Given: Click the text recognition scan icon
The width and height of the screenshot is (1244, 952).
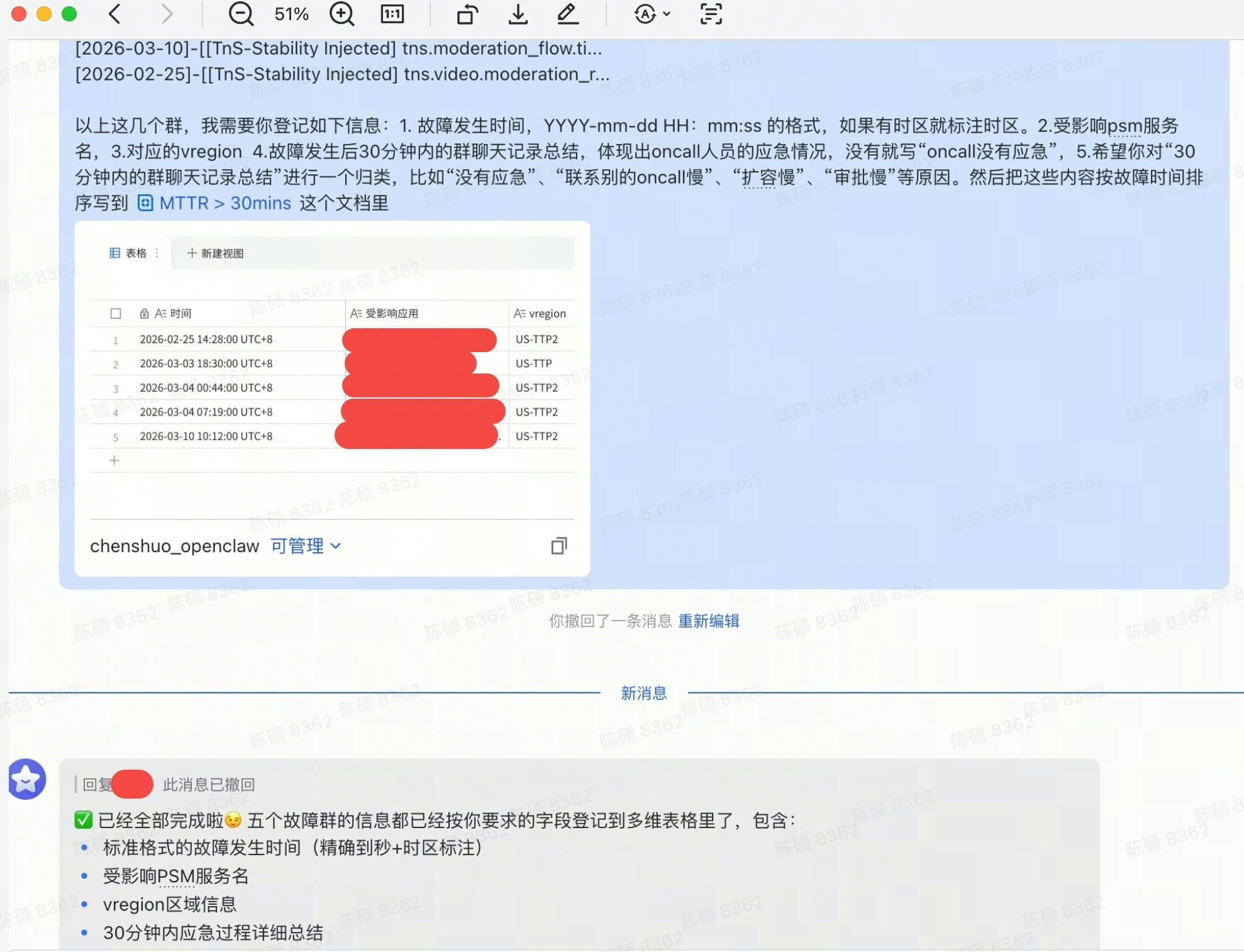Looking at the screenshot, I should coord(711,14).
